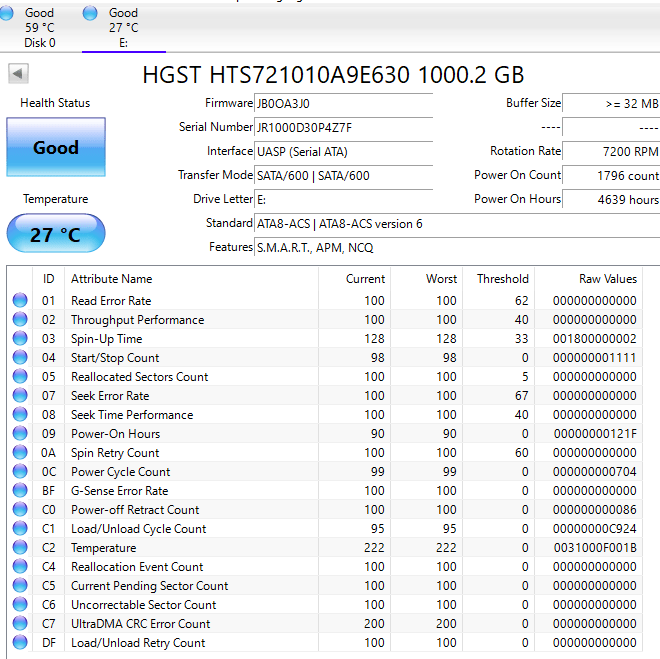660x659 pixels.
Task: Click the Rotation Rate value 7200 RPM
Action: pyautogui.click(x=611, y=151)
